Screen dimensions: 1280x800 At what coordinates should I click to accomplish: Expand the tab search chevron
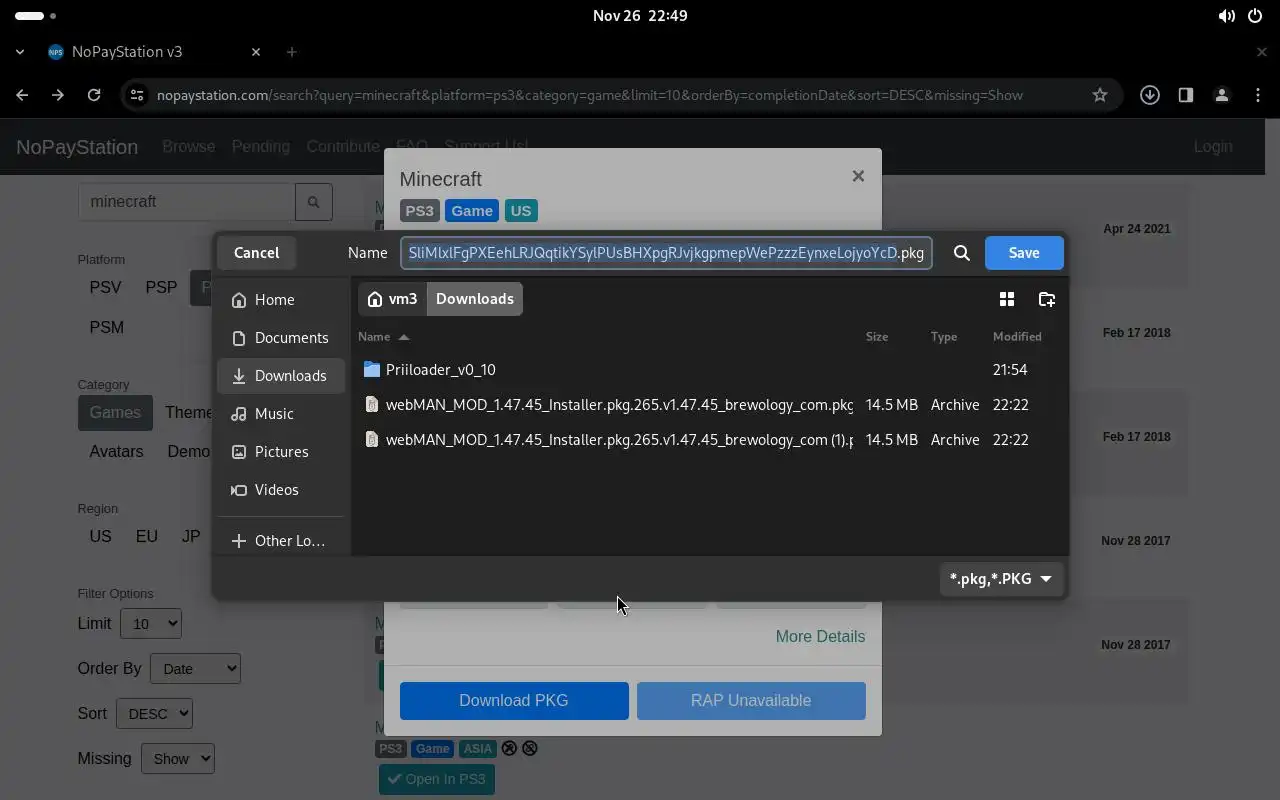pyautogui.click(x=20, y=52)
